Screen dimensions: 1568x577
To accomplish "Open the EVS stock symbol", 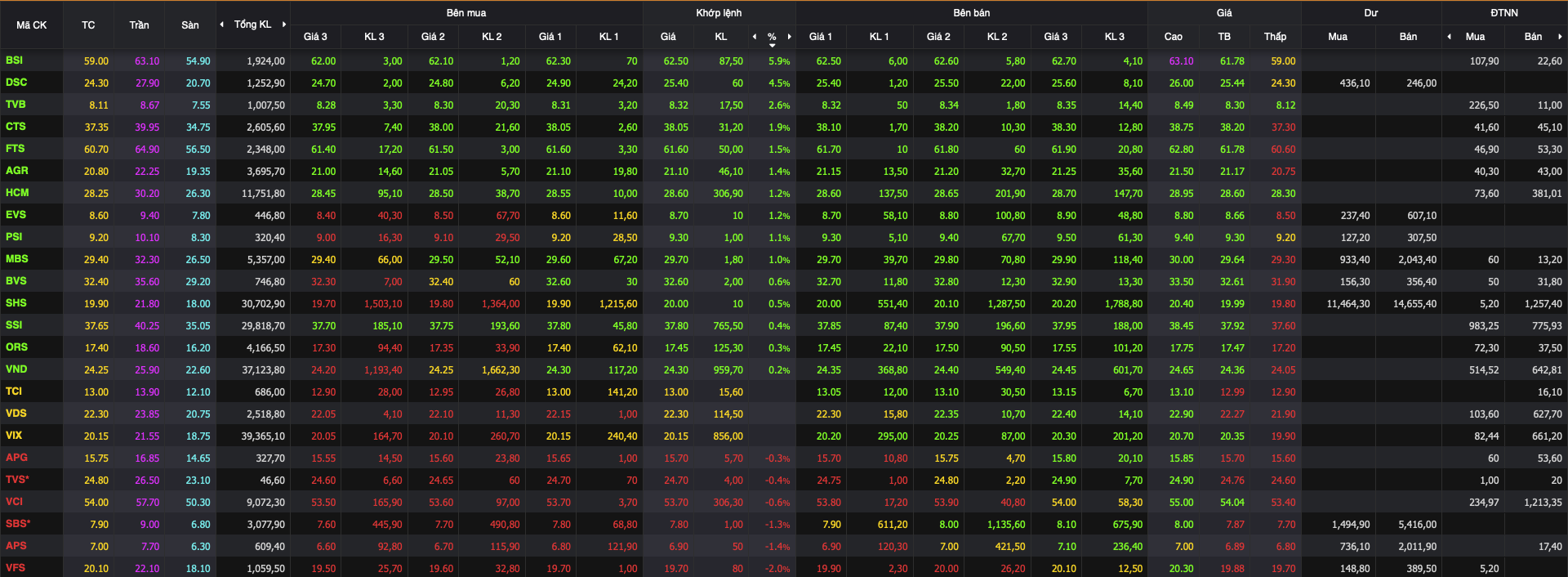I will pos(16,215).
